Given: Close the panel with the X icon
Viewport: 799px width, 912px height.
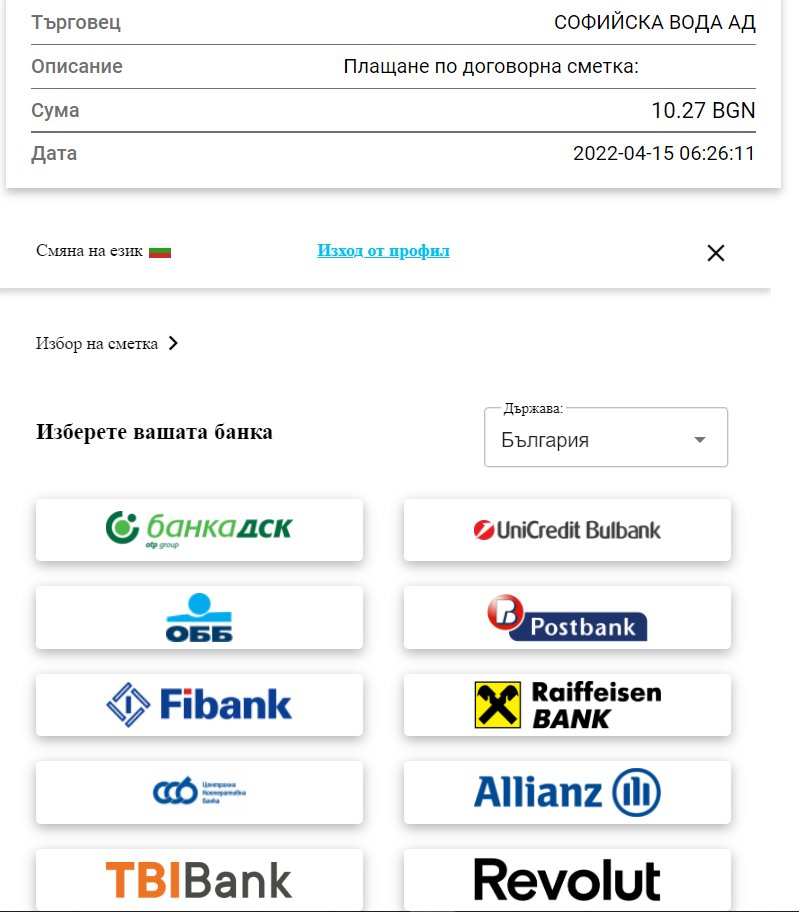Looking at the screenshot, I should click(x=716, y=253).
